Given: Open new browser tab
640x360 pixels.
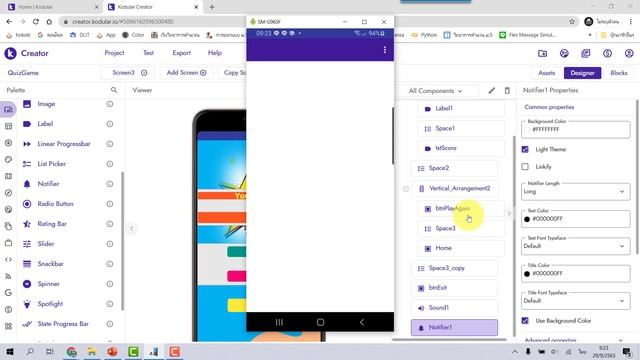Looking at the screenshot, I should click(212, 7).
